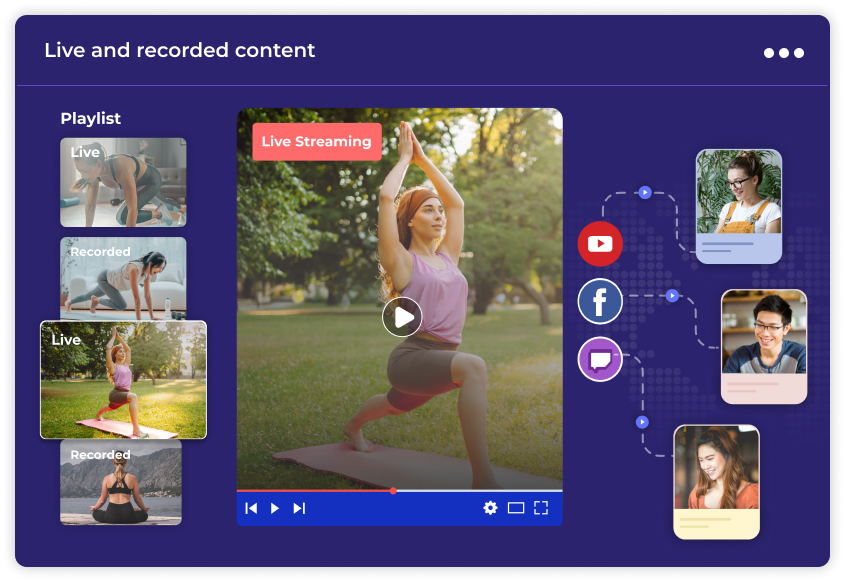Skip to previous video in player

point(251,508)
